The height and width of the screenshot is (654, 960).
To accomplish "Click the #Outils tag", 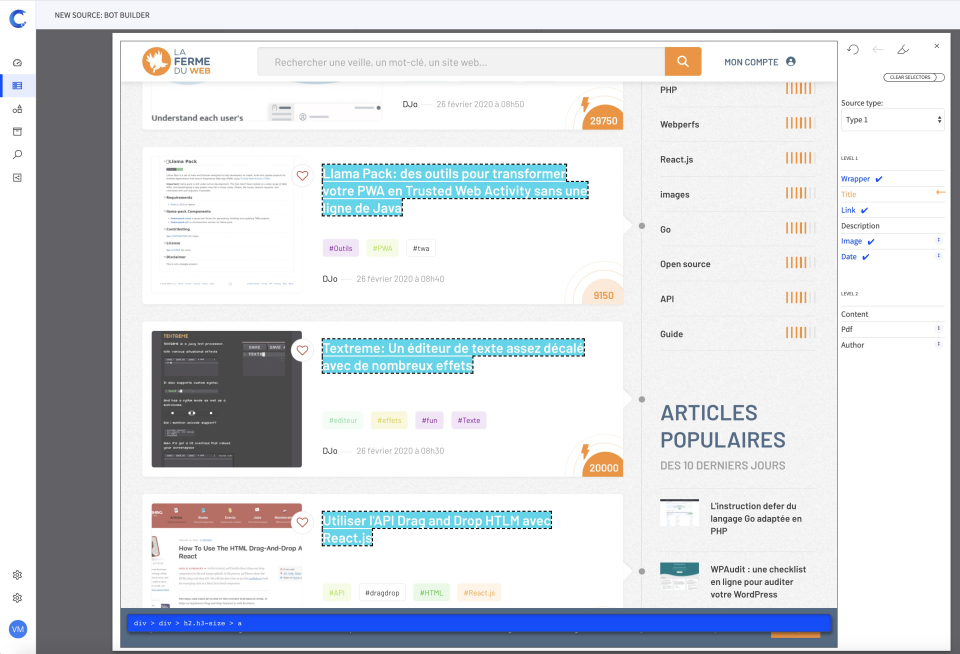I will (x=340, y=248).
